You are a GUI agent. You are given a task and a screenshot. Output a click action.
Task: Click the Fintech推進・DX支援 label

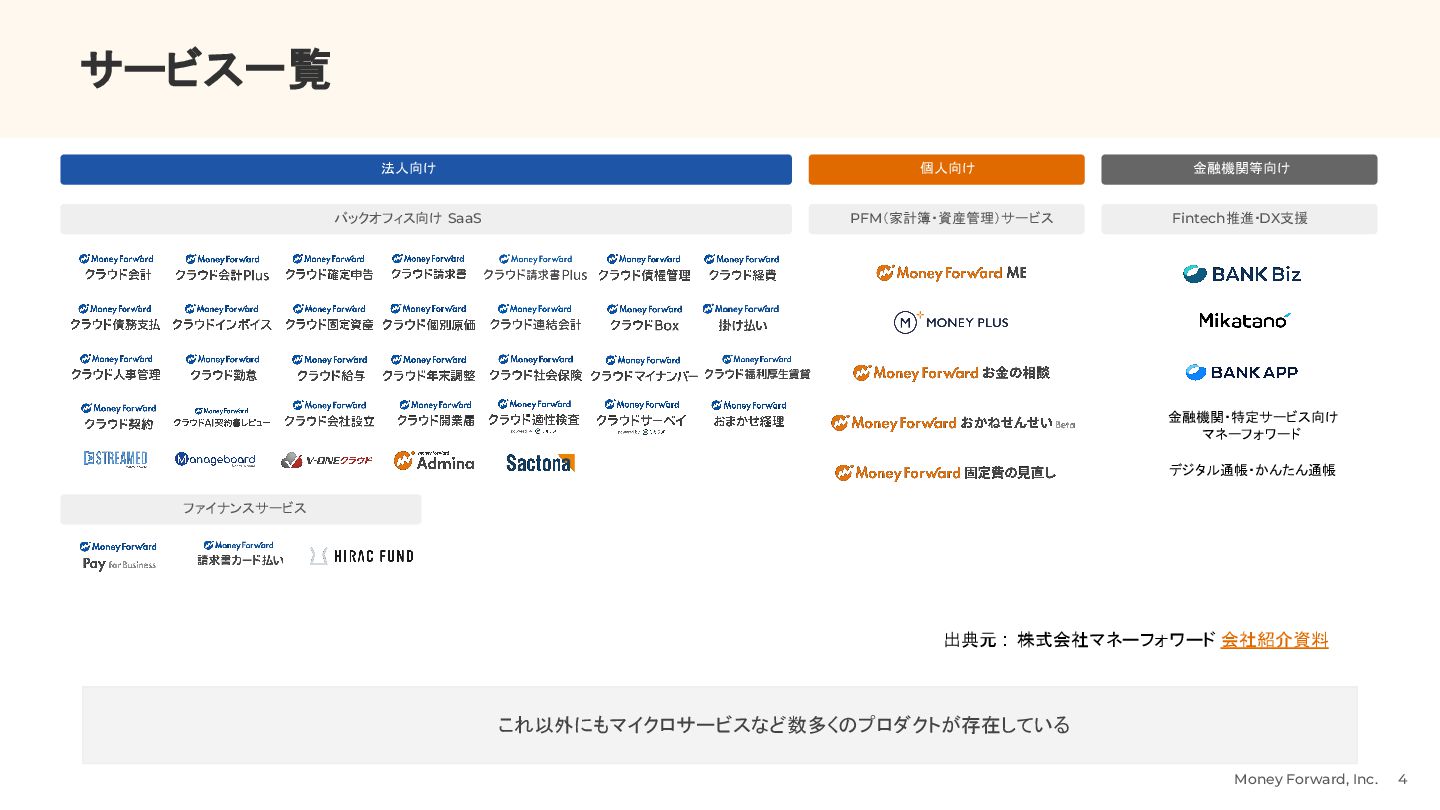point(1240,218)
